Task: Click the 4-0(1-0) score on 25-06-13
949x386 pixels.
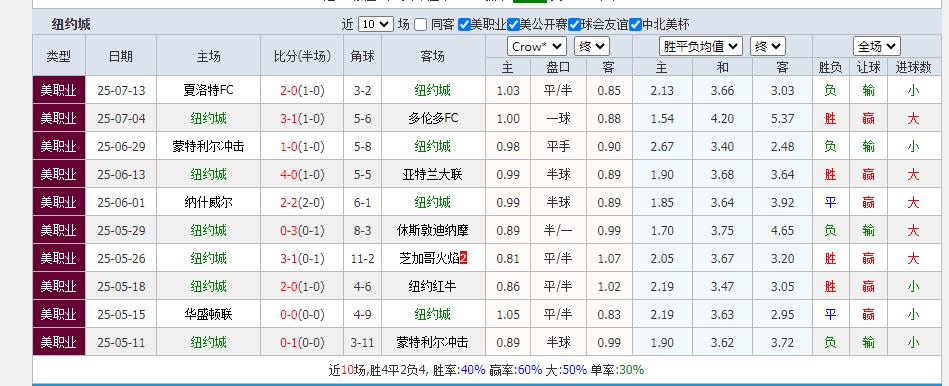Action: [302, 175]
